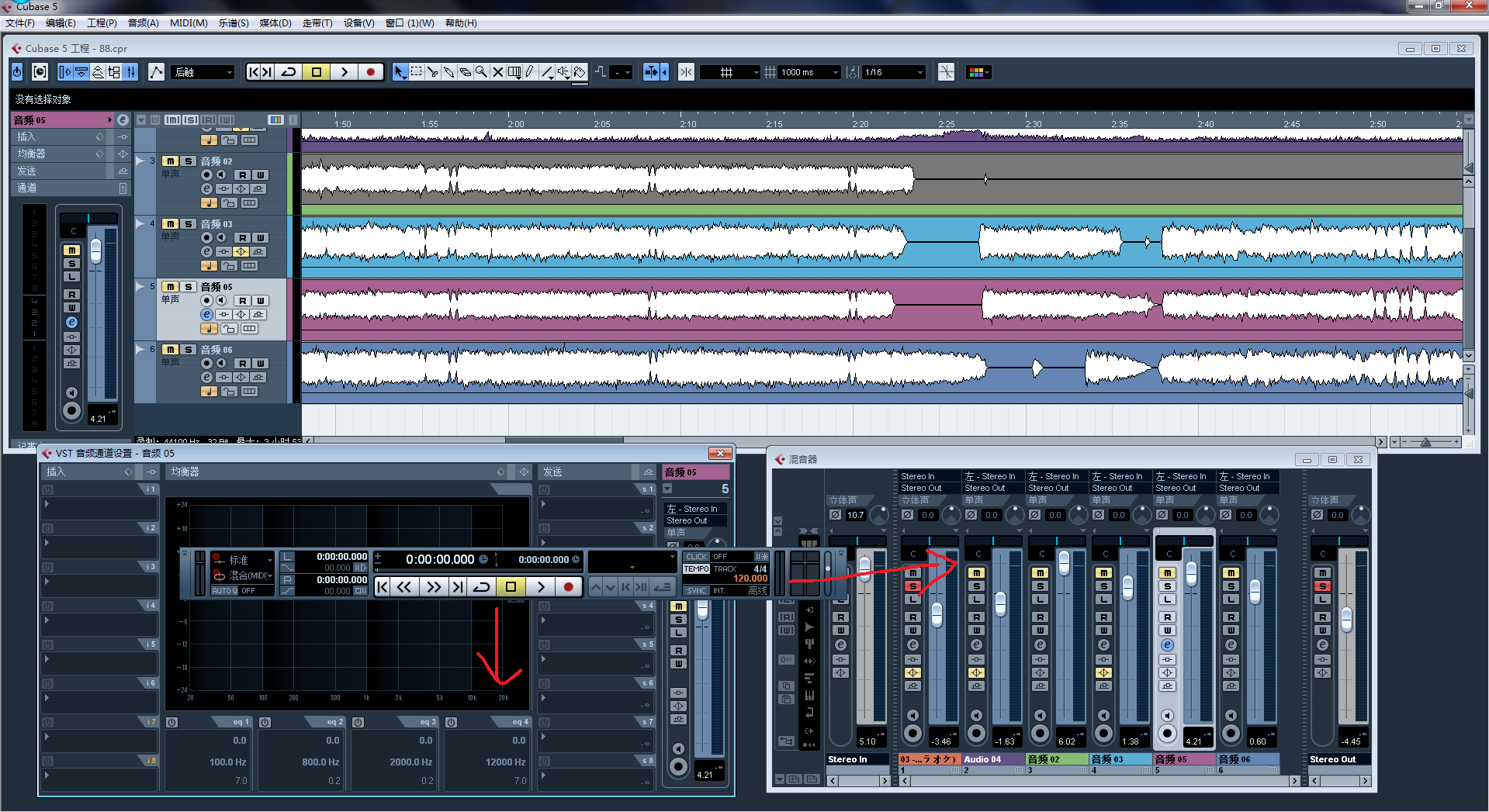Screen dimensions: 1489x812
Task: Click Fast Forward on the floating transport panel
Action: tap(434, 587)
